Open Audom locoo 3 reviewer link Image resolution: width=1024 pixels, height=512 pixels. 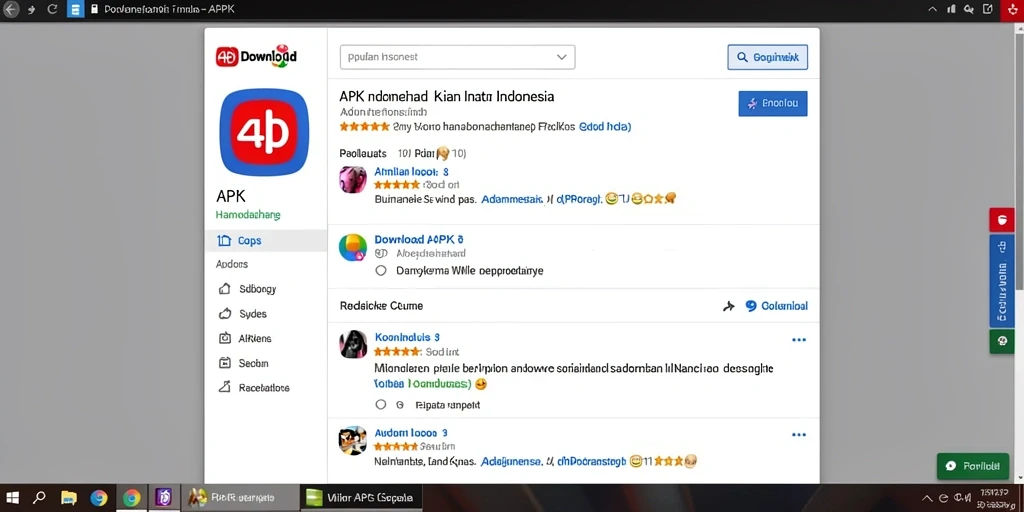coord(411,433)
